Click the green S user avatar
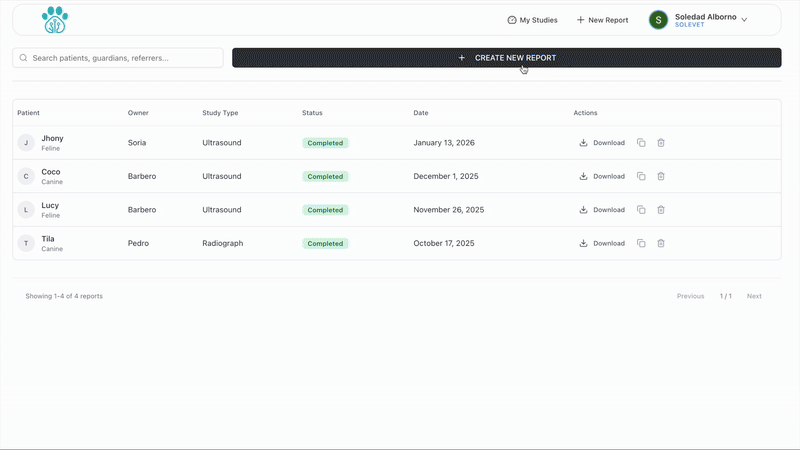This screenshot has width=800, height=450. pos(658,20)
